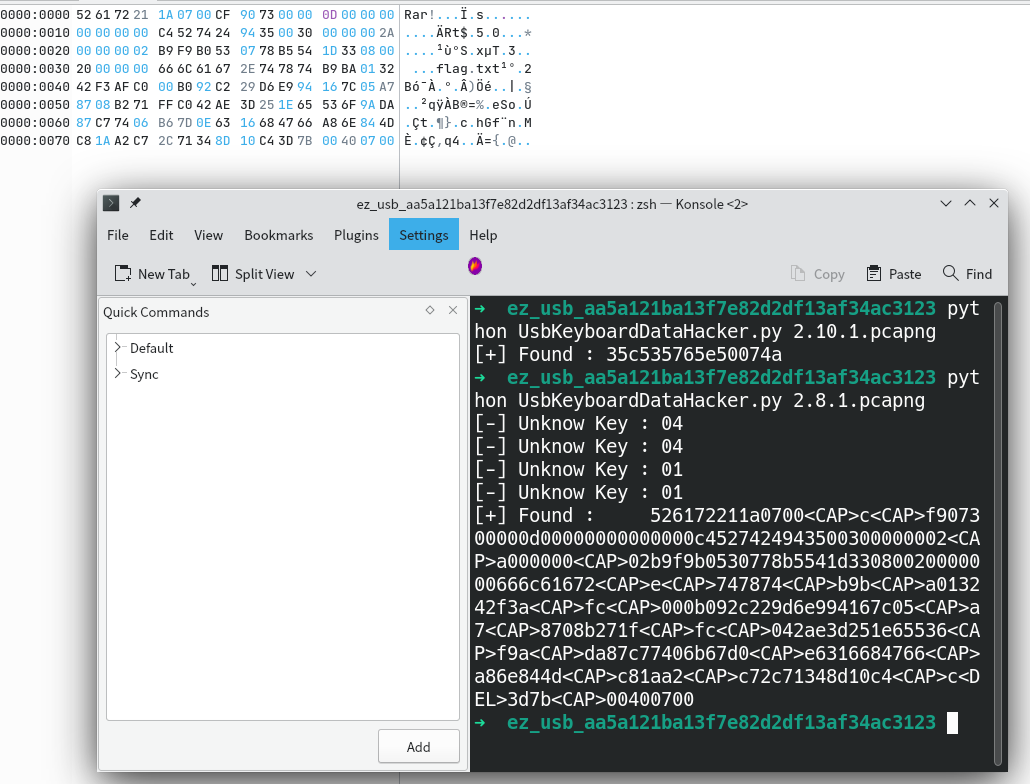Open a New Tab in Konsole
The width and height of the screenshot is (1030, 784).
tap(152, 274)
